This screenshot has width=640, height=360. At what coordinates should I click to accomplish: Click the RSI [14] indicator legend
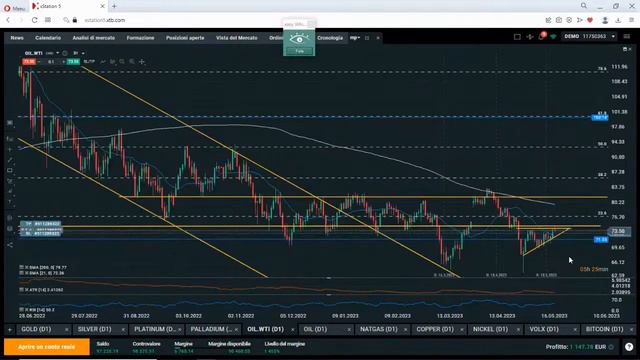37,310
